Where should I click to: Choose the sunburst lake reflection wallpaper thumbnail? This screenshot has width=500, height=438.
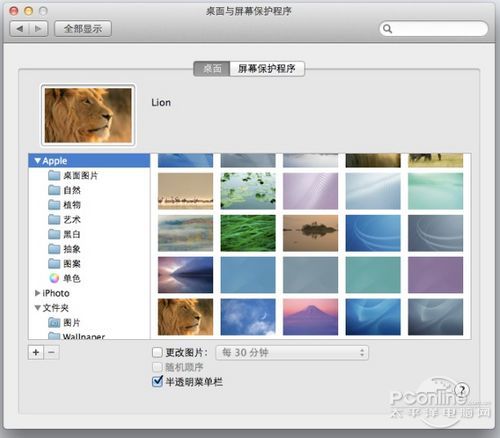coord(185,275)
